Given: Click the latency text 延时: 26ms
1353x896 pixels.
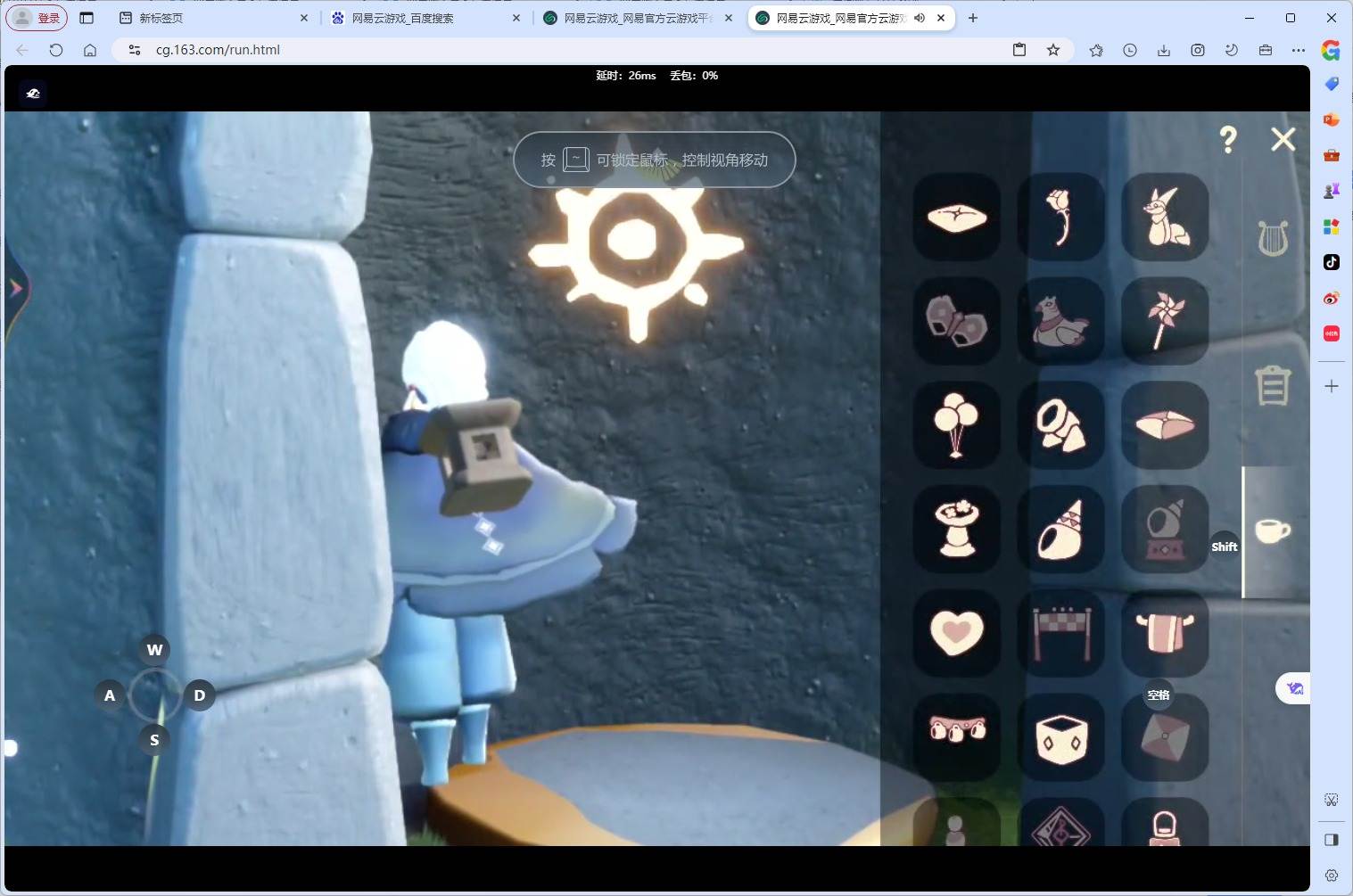Looking at the screenshot, I should click(626, 76).
